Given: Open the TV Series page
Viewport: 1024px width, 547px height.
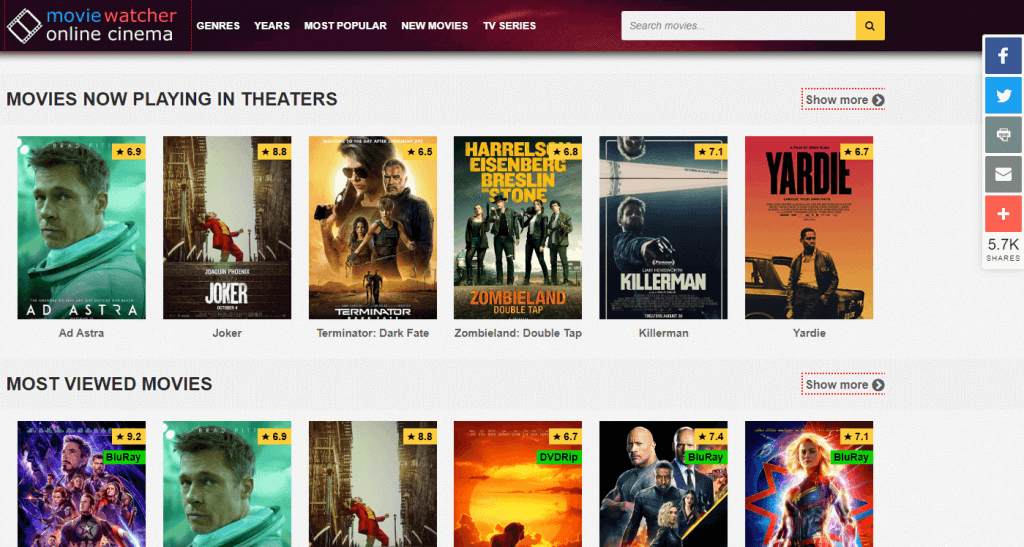Looking at the screenshot, I should tap(509, 25).
